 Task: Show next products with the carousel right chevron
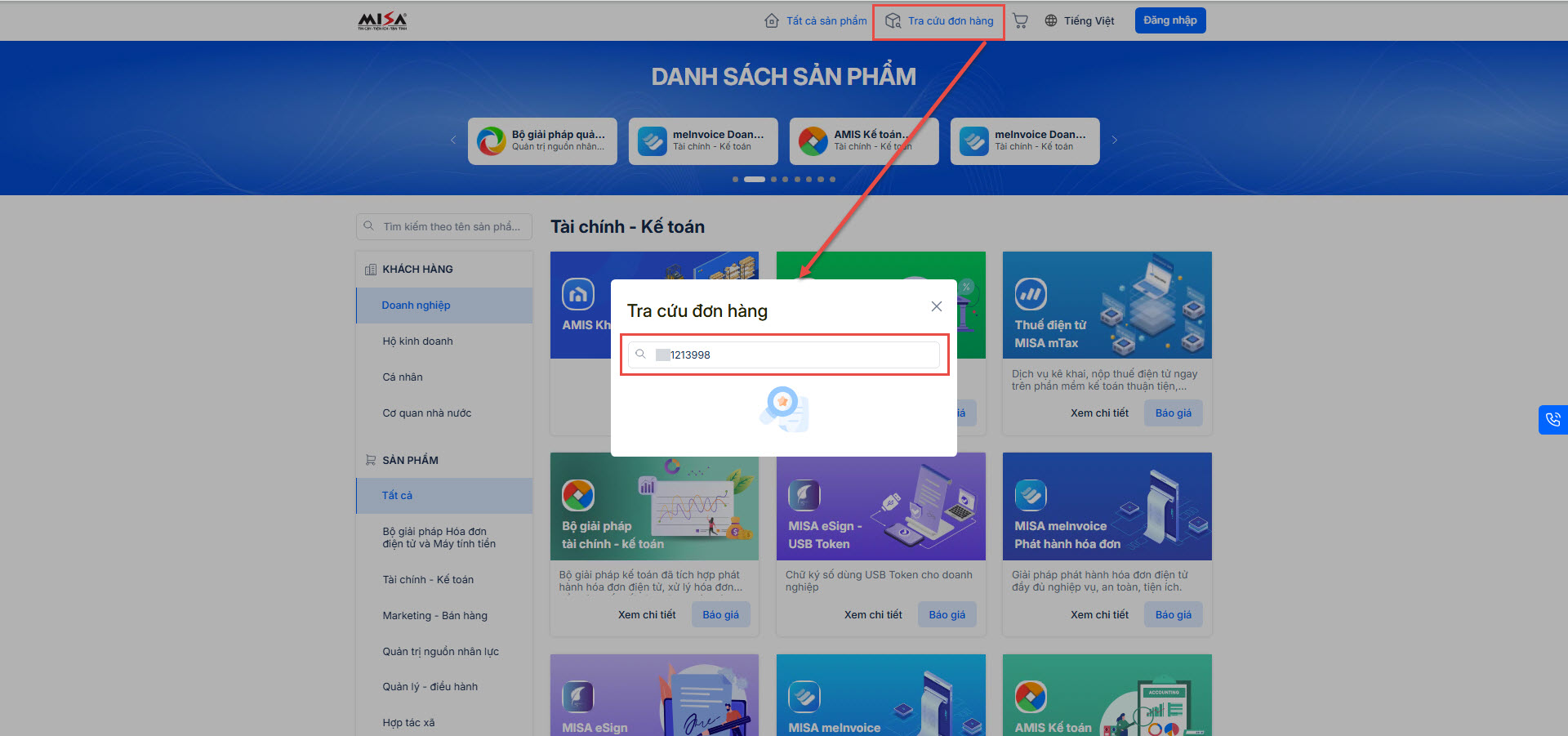(1115, 140)
